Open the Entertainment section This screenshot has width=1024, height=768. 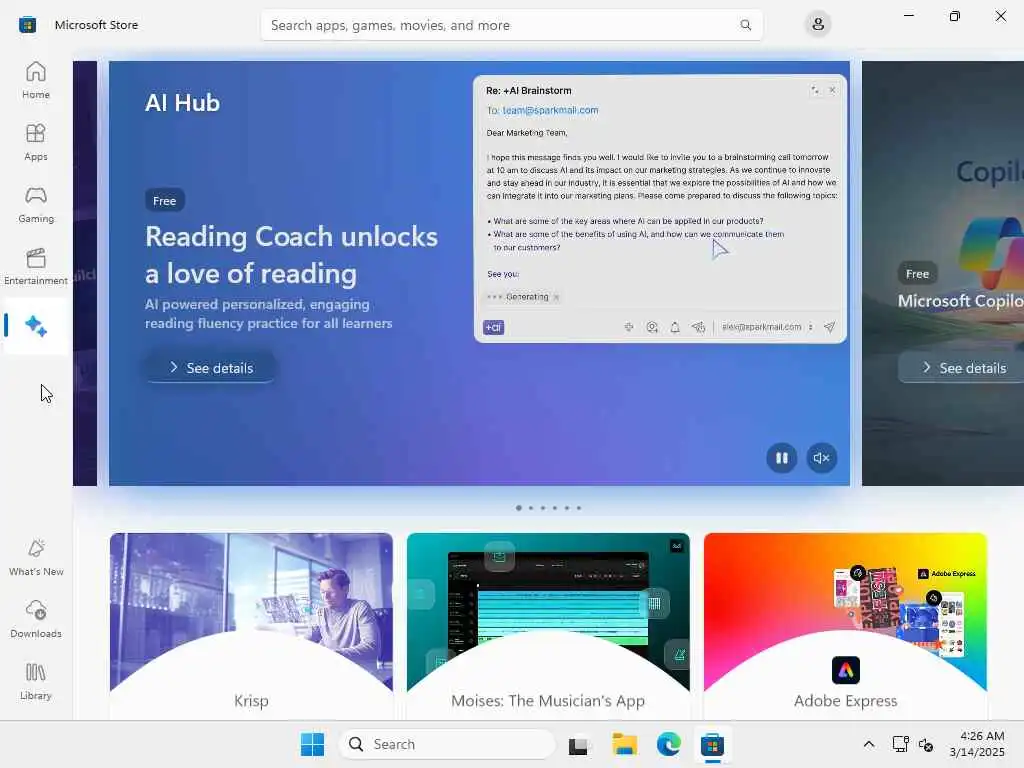[x=36, y=266]
